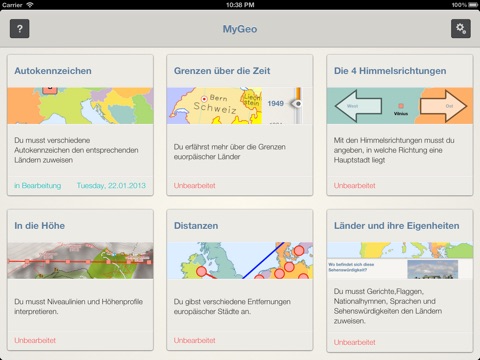Click the left West arrow graphic

click(358, 106)
